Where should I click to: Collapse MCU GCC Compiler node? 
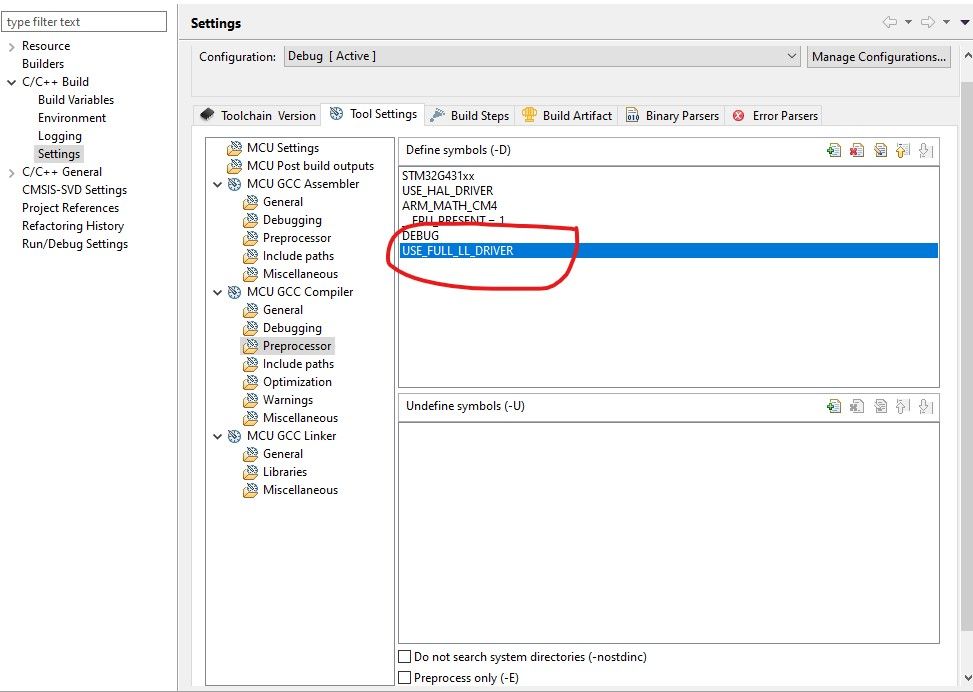click(x=217, y=292)
